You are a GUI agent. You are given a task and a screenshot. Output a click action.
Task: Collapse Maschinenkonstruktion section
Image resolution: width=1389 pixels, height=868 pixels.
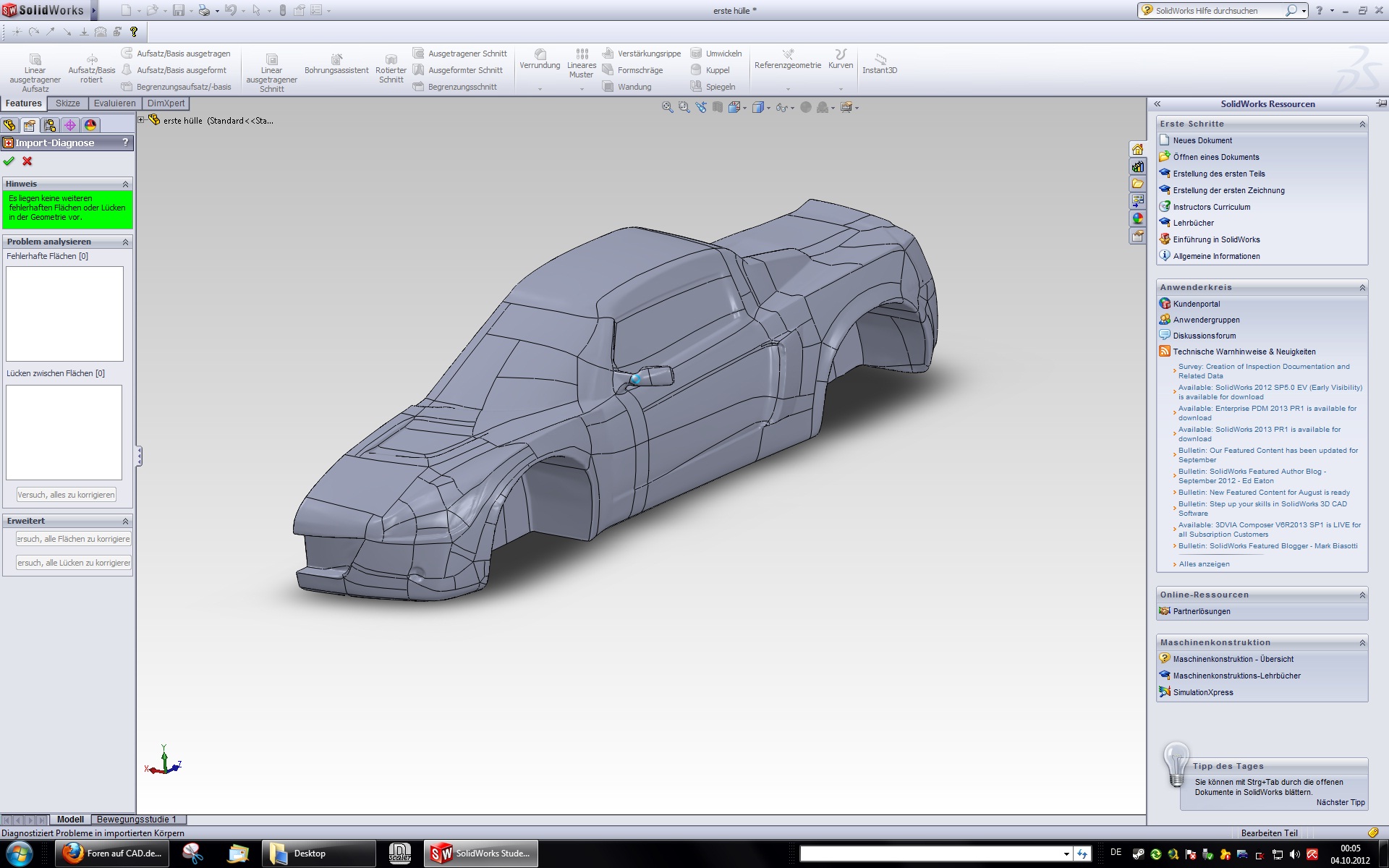pos(1362,642)
